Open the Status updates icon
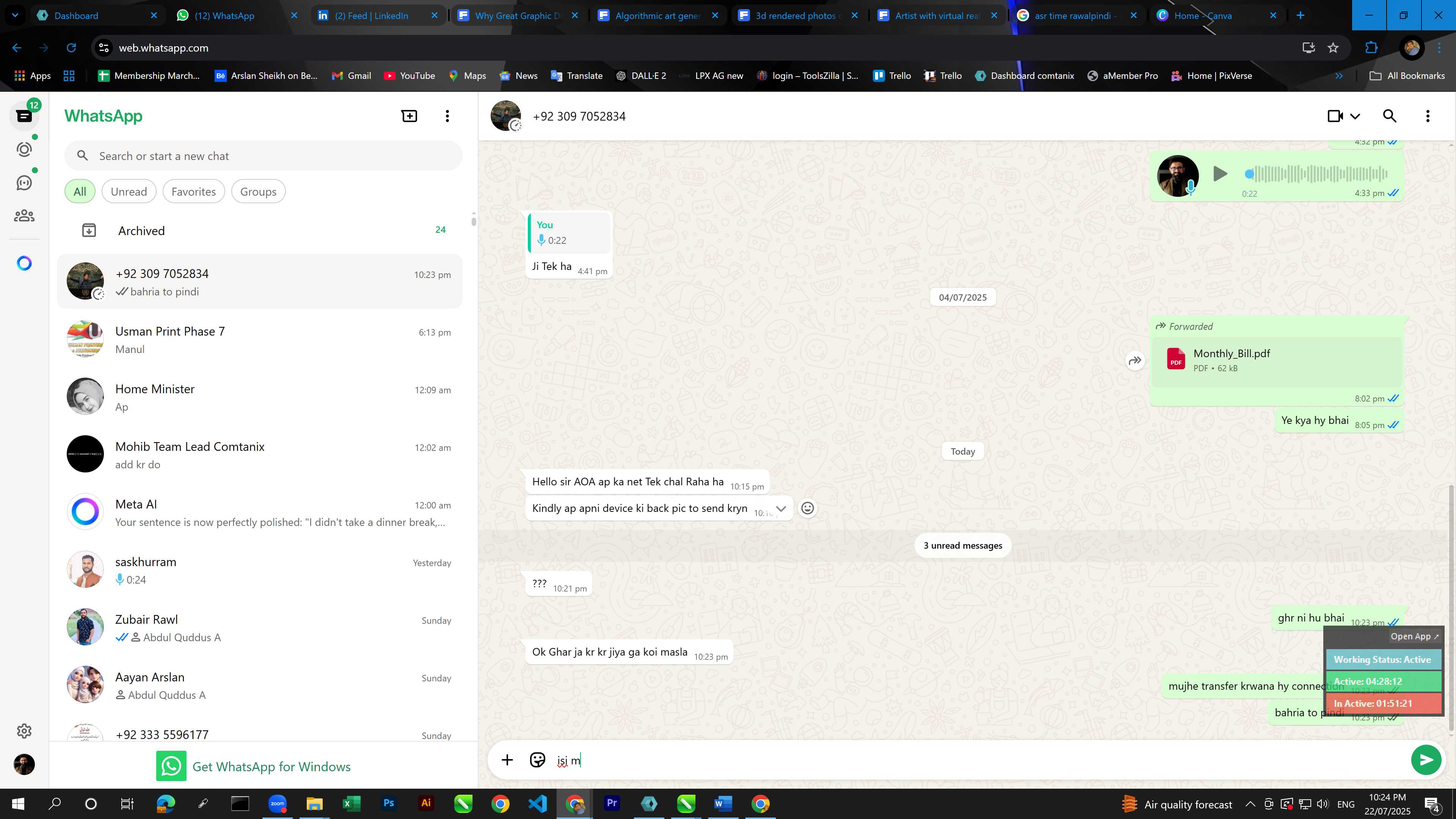Viewport: 1456px width, 819px height. tap(24, 149)
